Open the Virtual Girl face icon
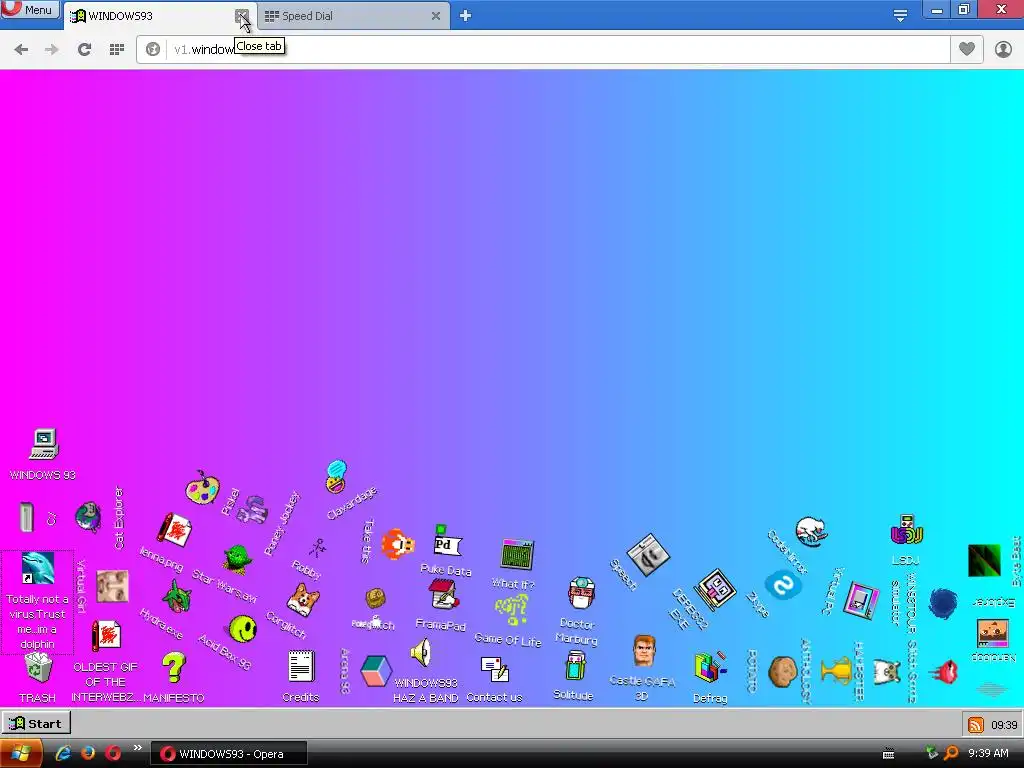 (112, 586)
